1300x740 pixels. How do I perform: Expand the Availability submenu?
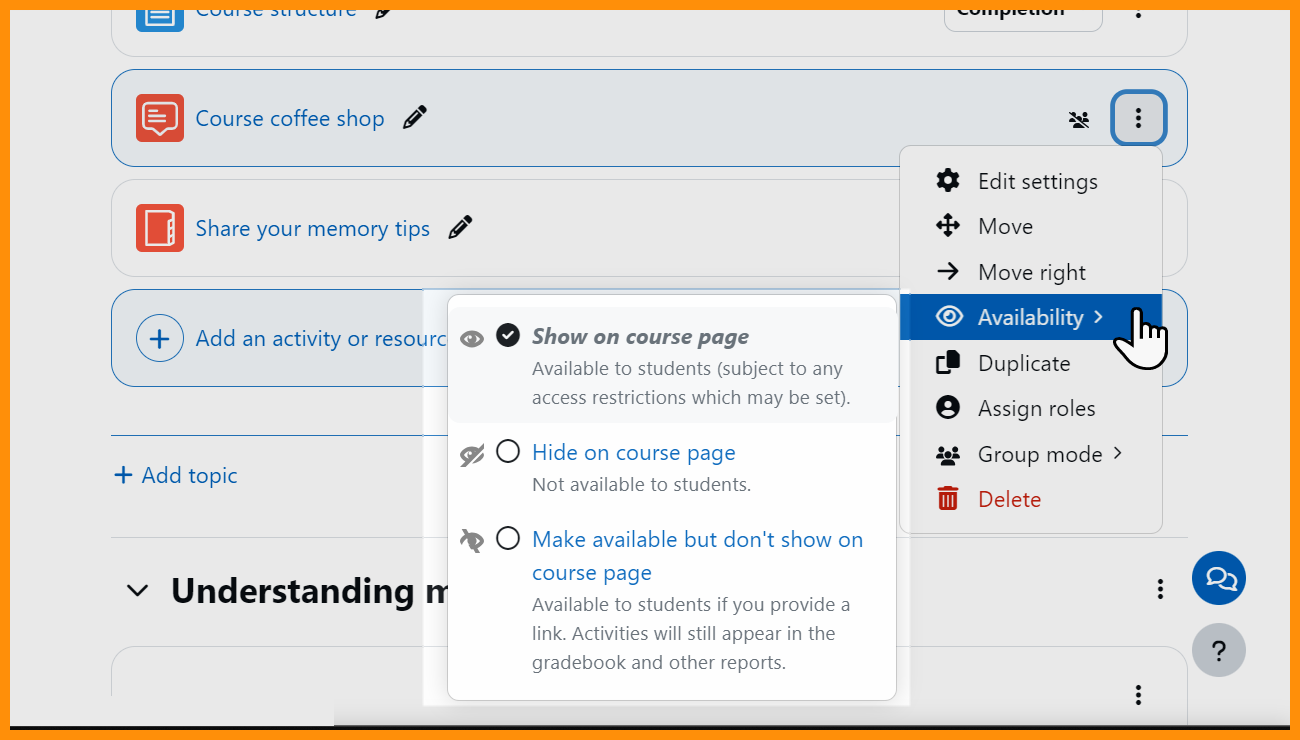(x=1030, y=317)
